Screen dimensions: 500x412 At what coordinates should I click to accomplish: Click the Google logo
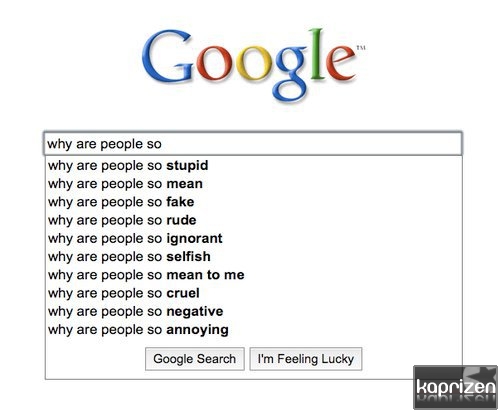pos(253,65)
